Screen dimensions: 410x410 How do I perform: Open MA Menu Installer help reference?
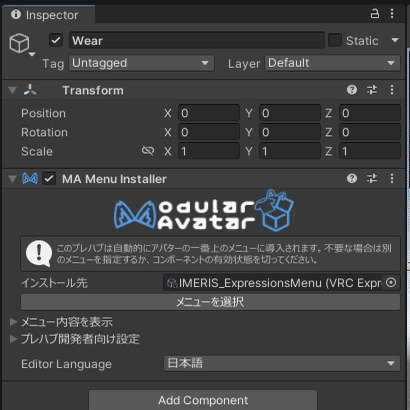(x=352, y=179)
